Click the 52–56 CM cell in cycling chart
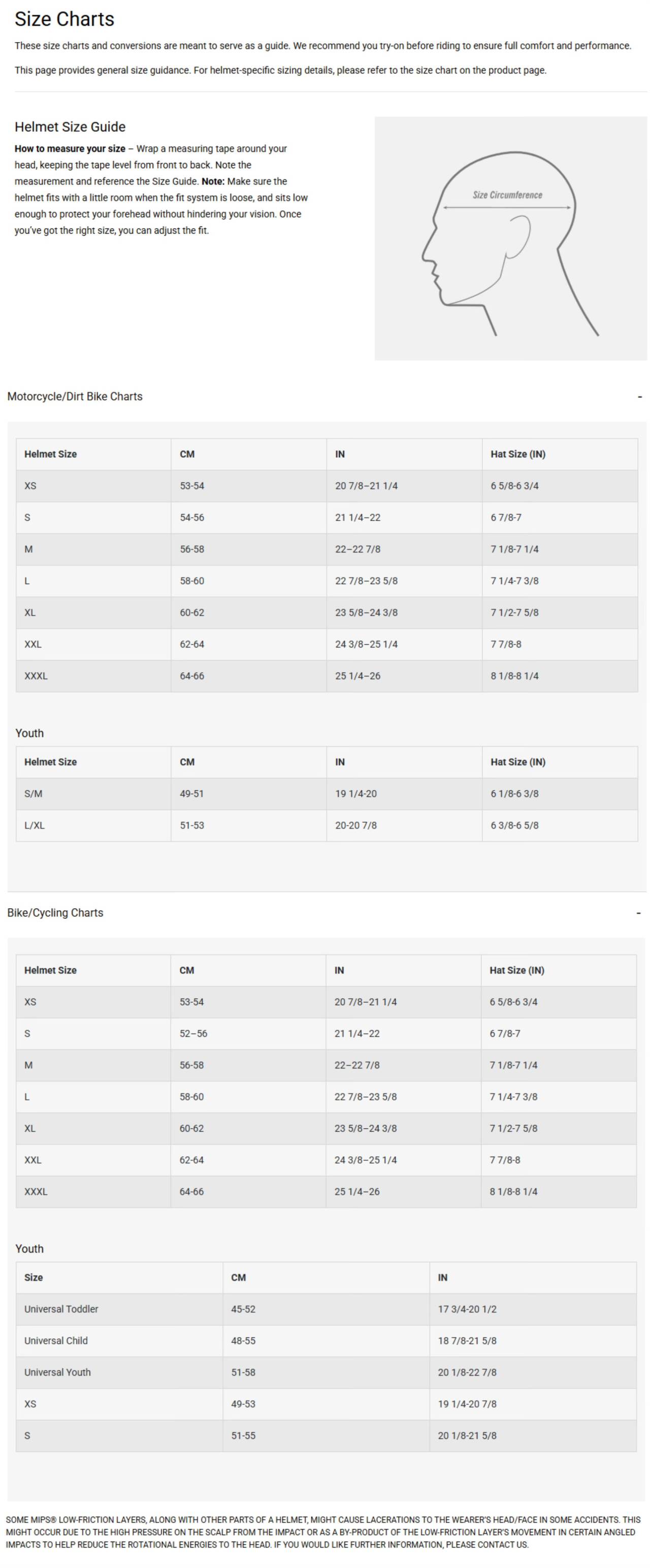 (193, 1034)
